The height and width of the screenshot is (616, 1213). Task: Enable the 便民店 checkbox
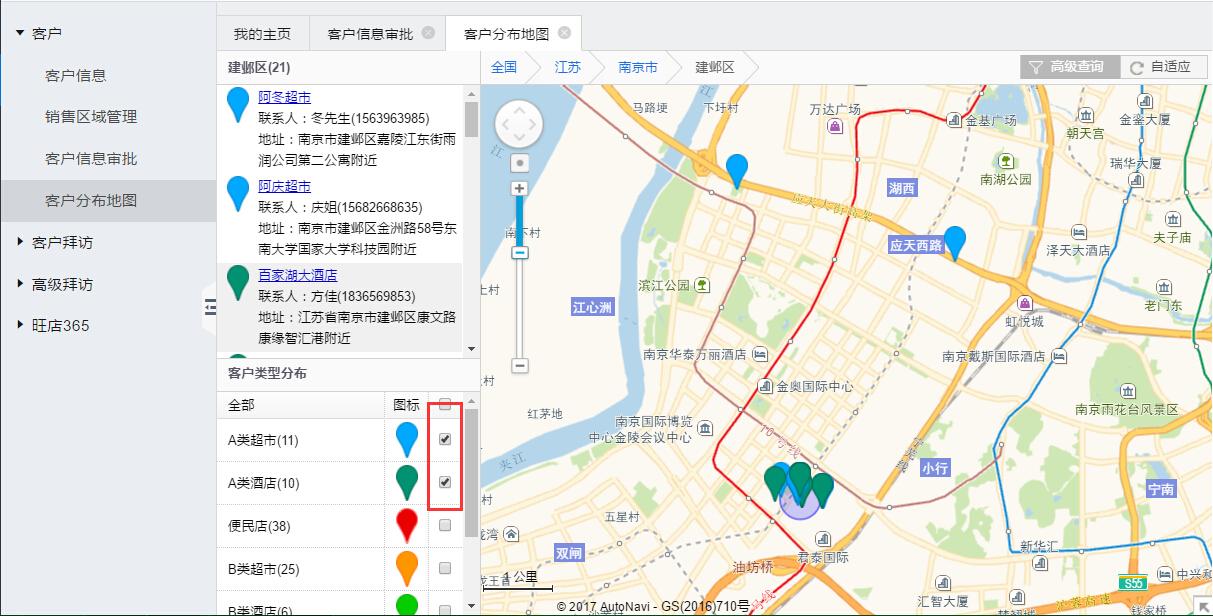coord(445,525)
